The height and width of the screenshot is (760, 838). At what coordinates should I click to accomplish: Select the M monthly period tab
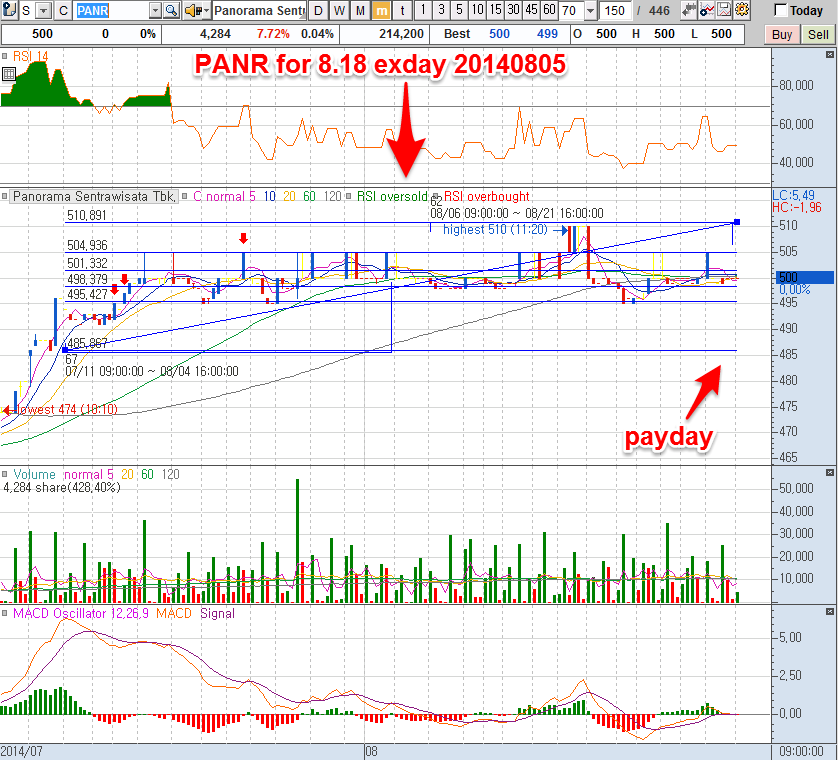click(x=360, y=10)
